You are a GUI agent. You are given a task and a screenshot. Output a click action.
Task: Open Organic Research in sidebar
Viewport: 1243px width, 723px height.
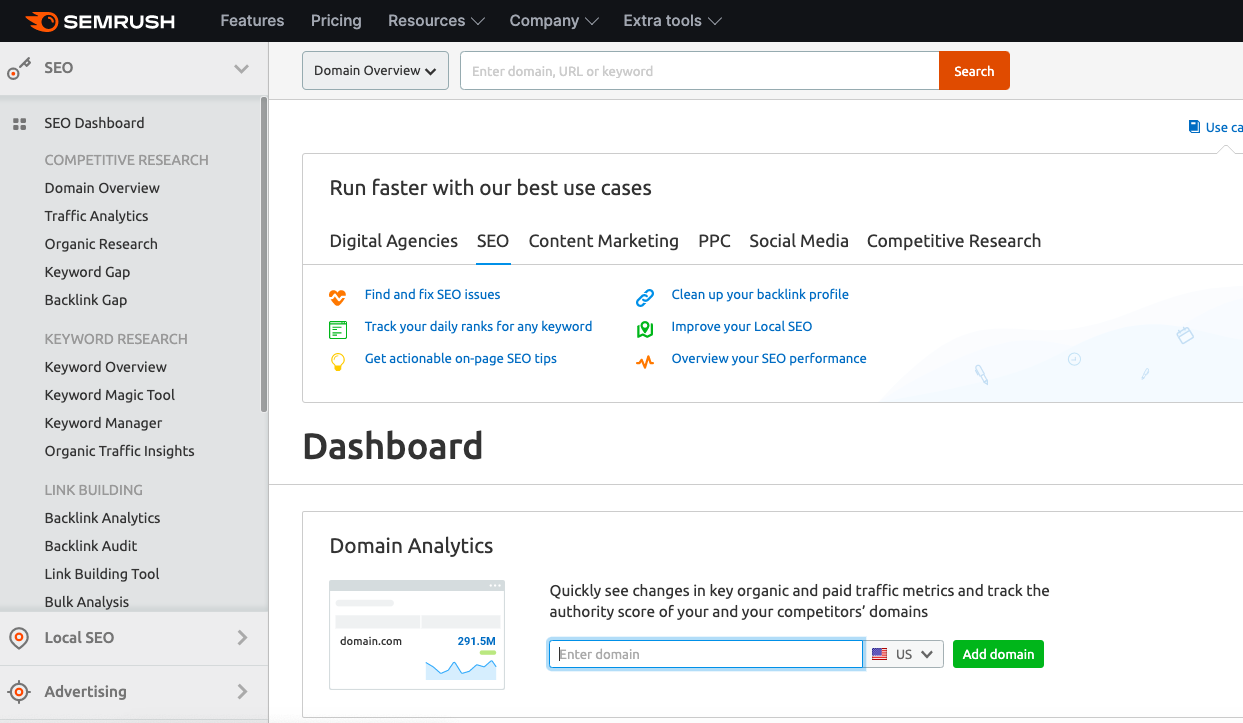pos(101,244)
